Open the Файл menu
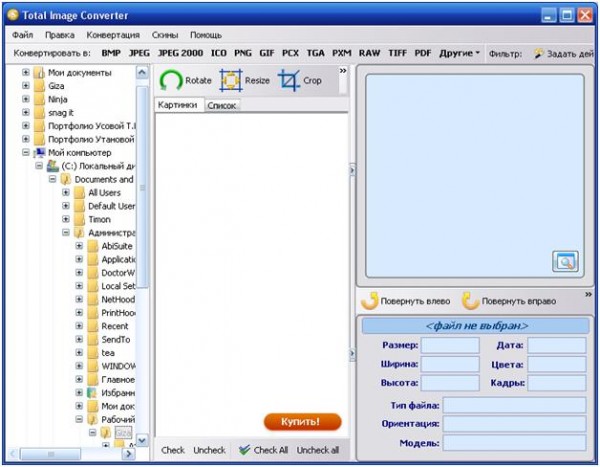The image size is (600, 467). pyautogui.click(x=23, y=35)
